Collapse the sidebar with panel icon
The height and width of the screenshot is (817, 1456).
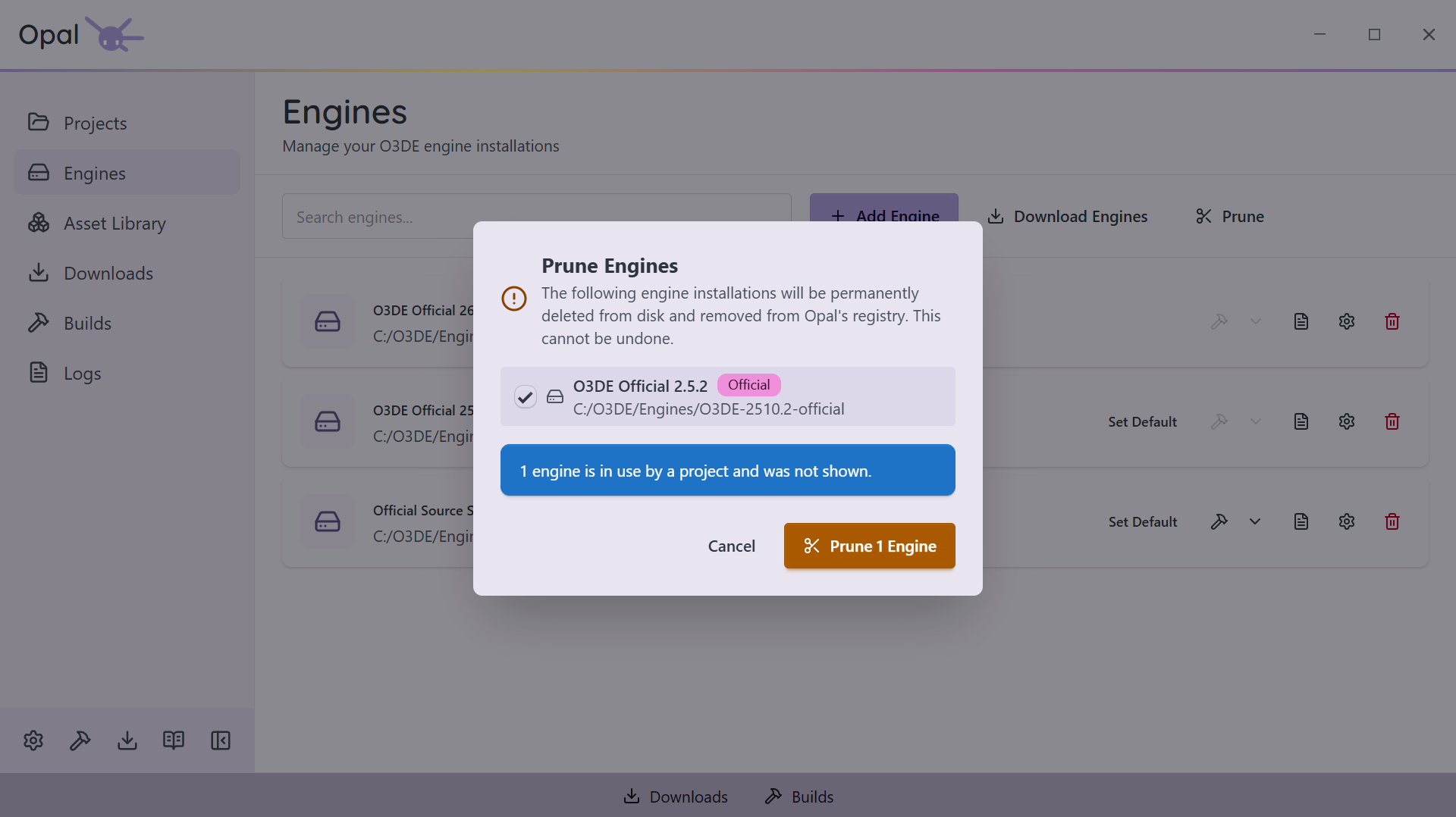(221, 740)
